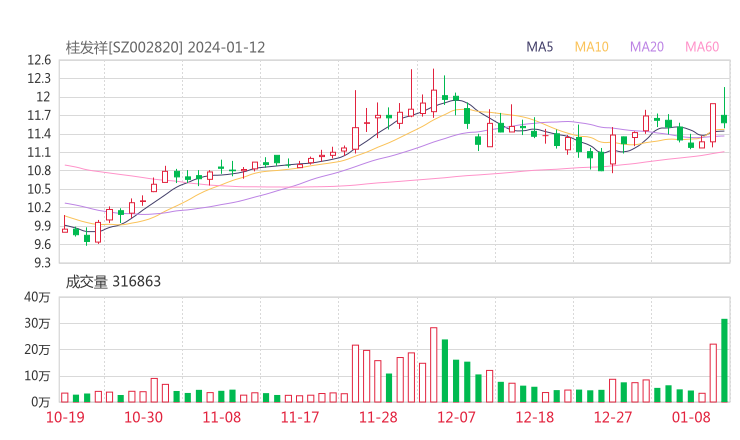Click the 10-19 date label

click(x=65, y=417)
